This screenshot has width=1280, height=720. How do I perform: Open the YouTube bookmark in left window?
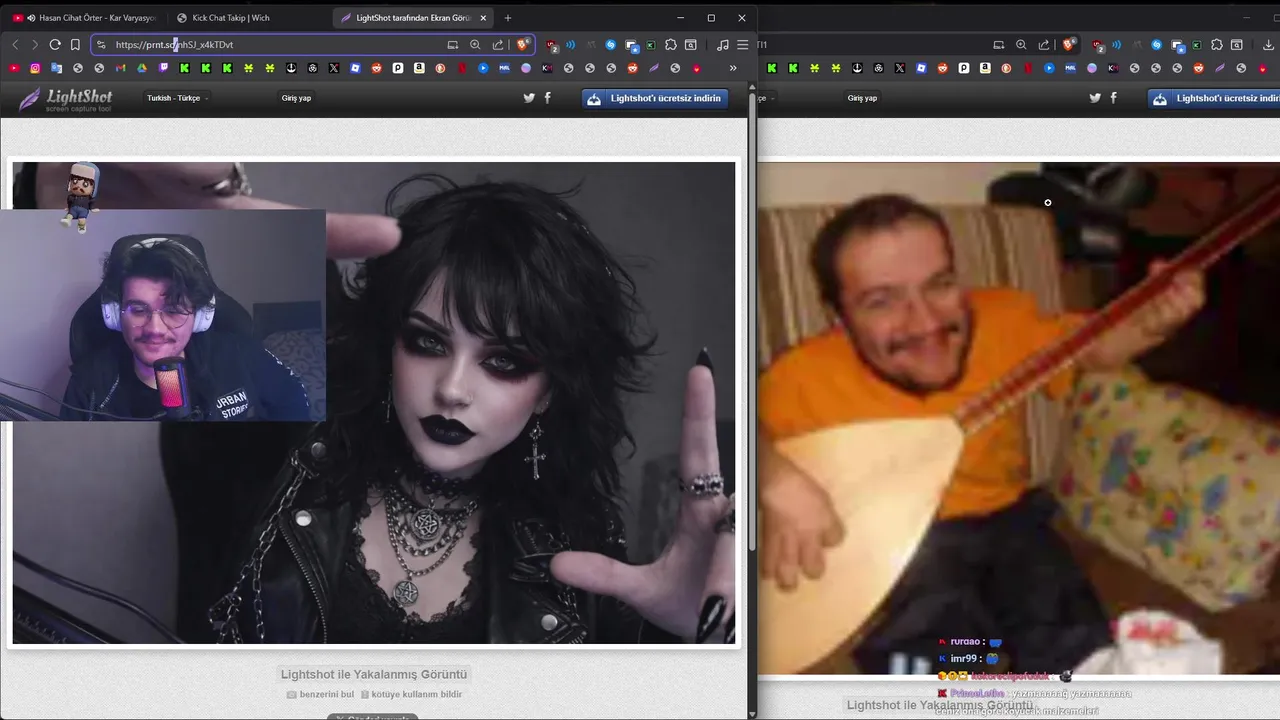click(x=14, y=68)
